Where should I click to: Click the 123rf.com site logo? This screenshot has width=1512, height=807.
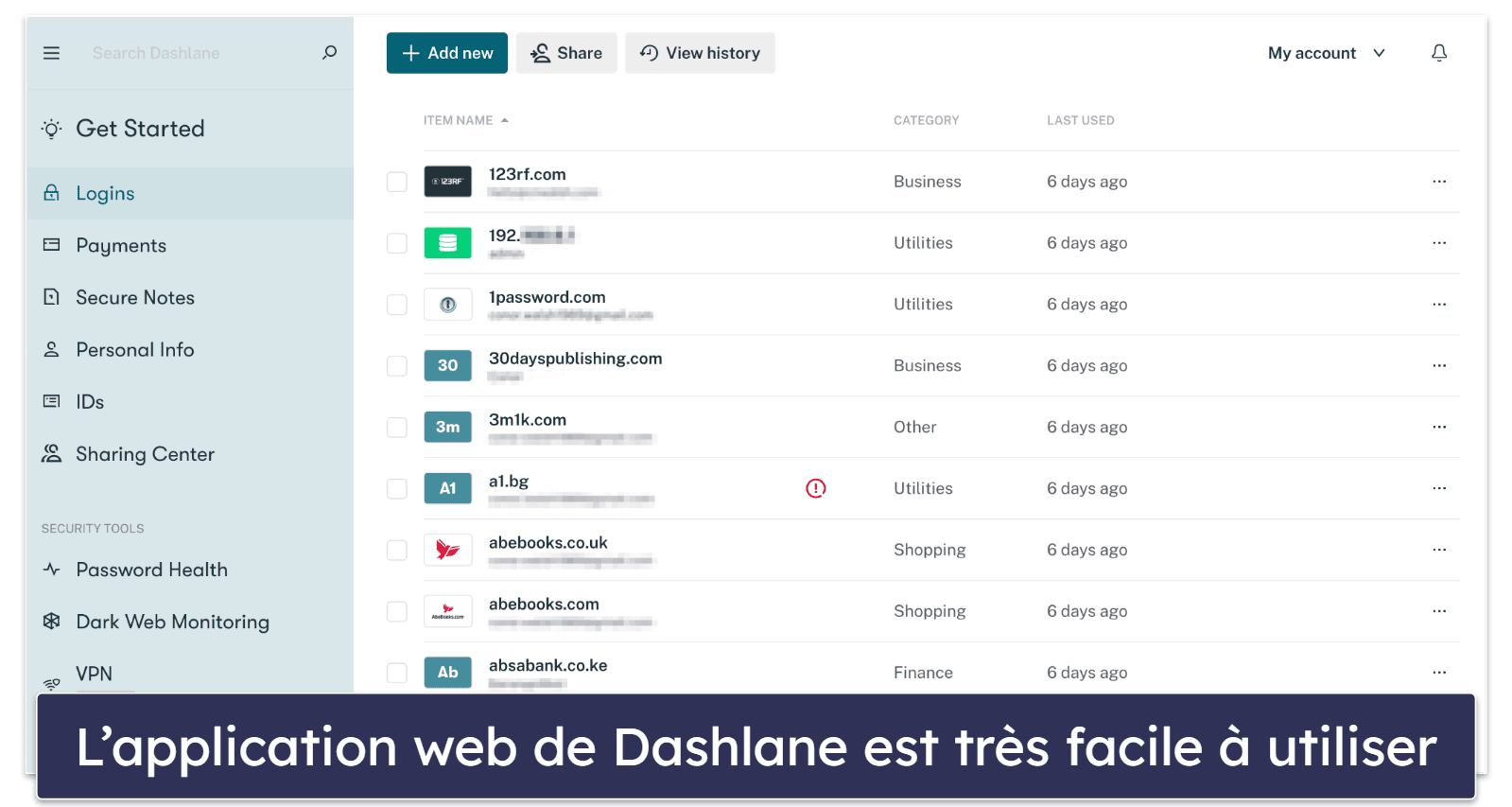tap(447, 182)
